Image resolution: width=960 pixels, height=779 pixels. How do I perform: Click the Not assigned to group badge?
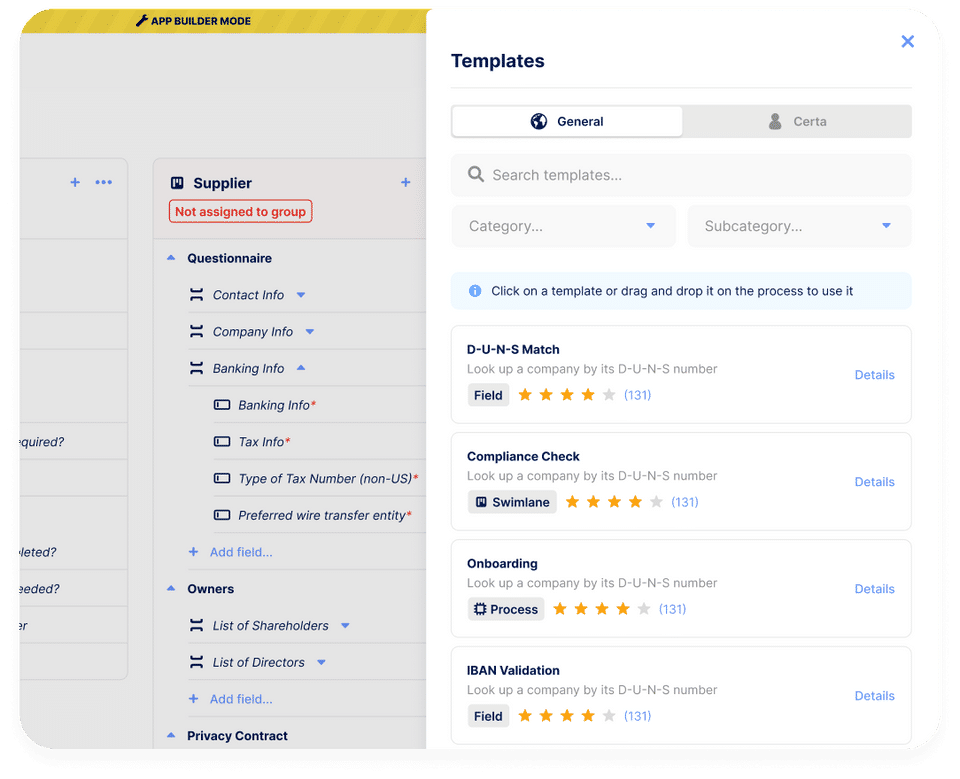[241, 211]
